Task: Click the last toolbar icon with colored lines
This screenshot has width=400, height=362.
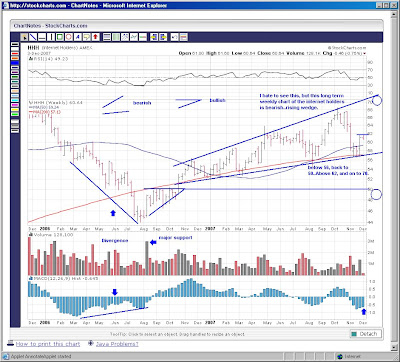Action: (184, 37)
